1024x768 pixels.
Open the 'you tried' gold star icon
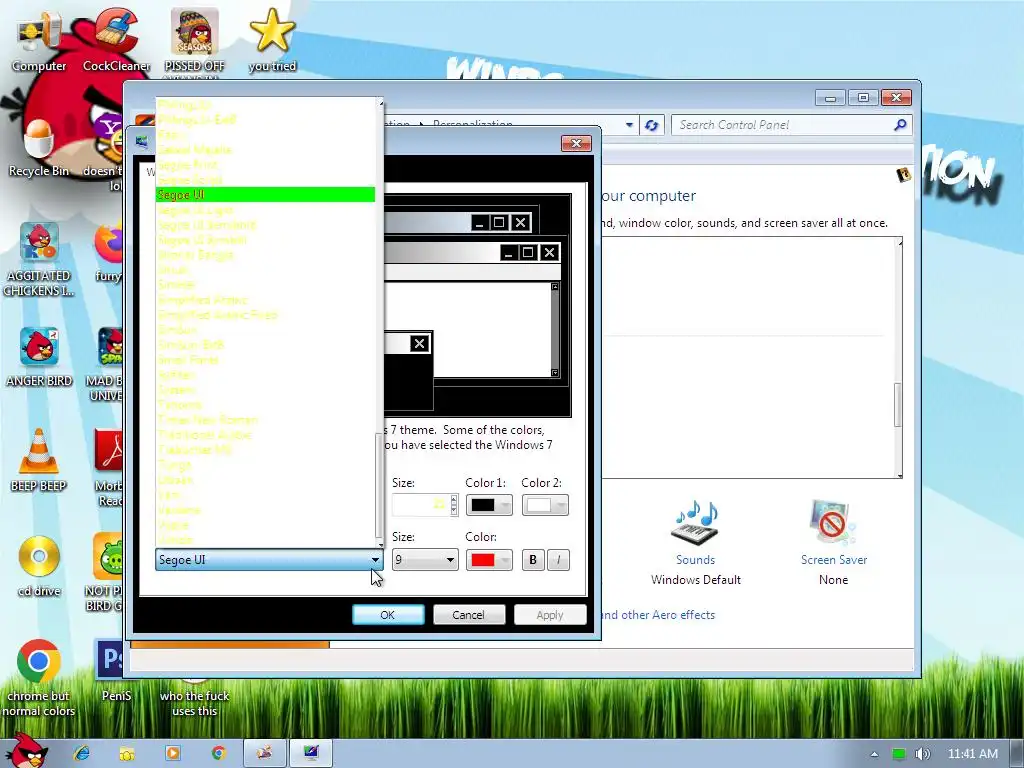(272, 40)
